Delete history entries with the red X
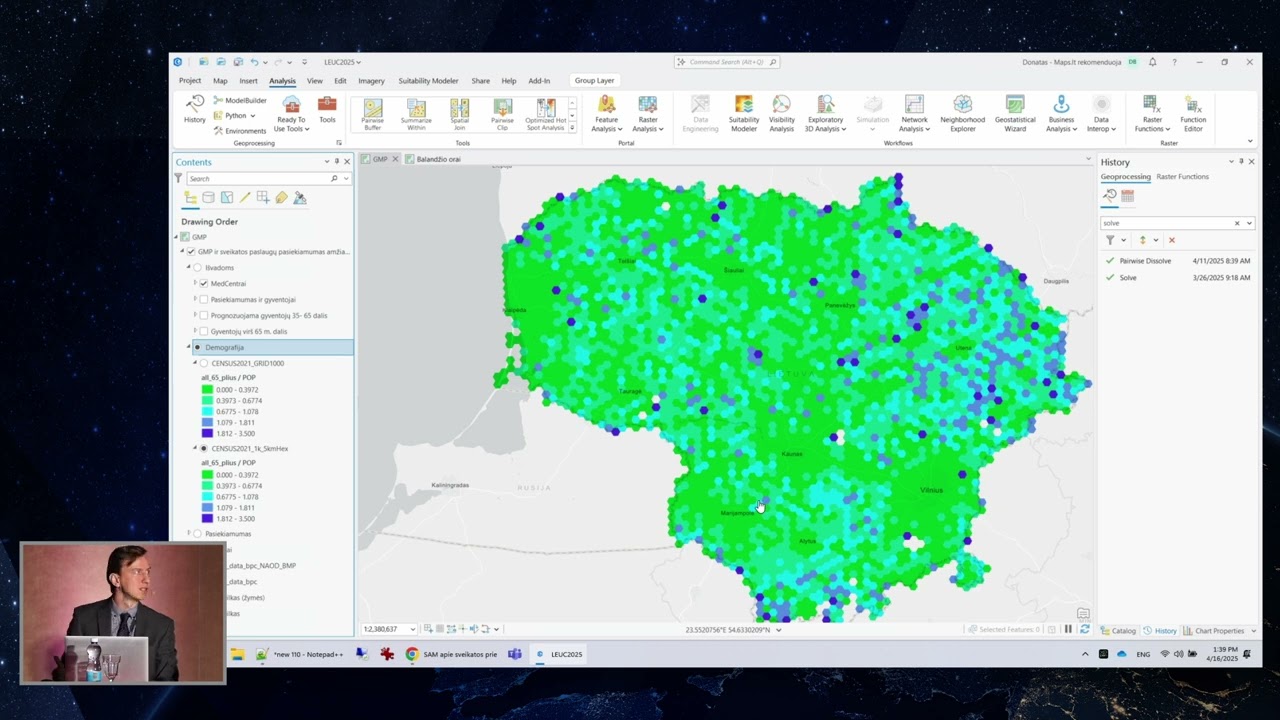 (x=1172, y=240)
